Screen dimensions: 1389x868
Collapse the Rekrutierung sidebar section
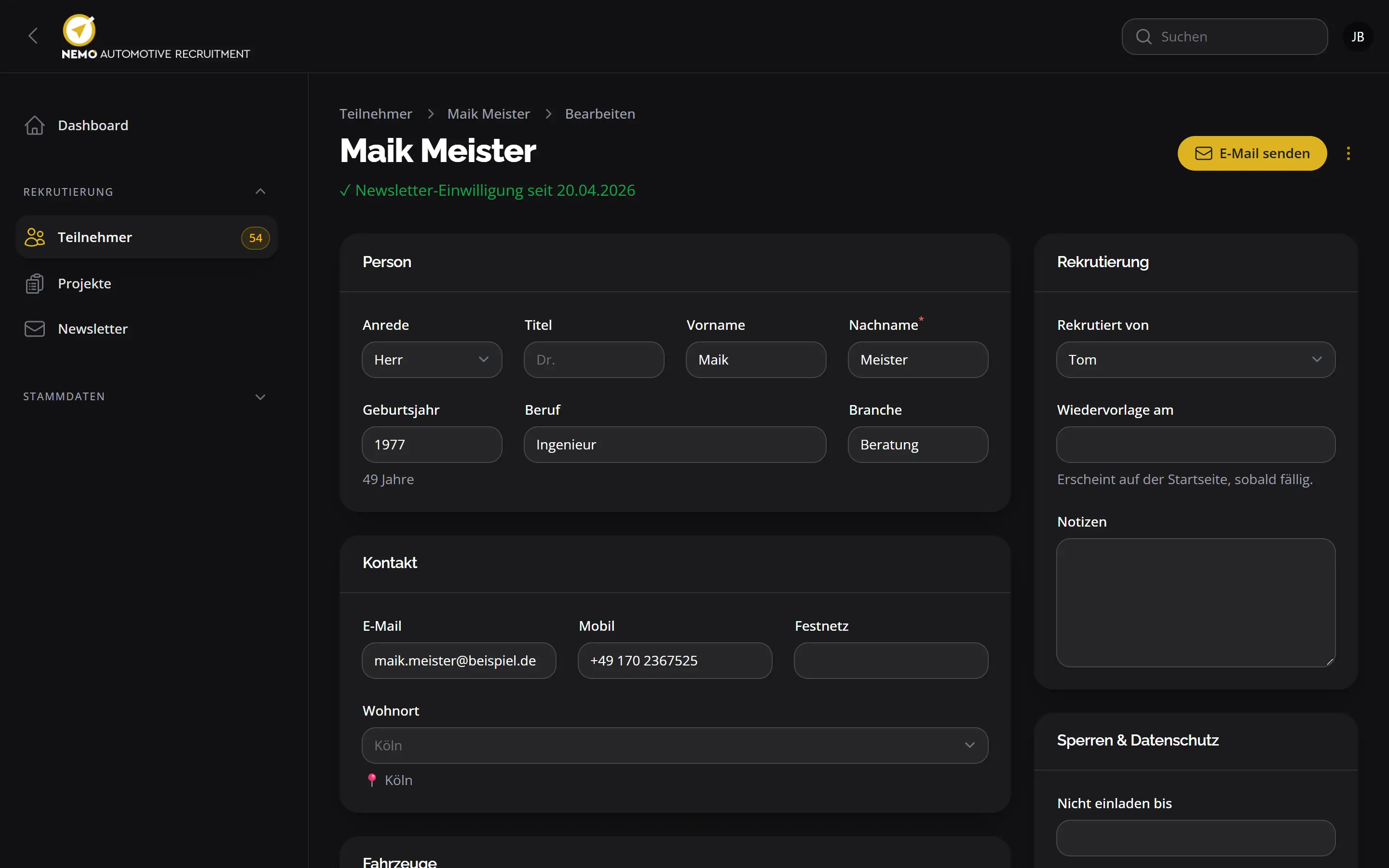pos(260,192)
